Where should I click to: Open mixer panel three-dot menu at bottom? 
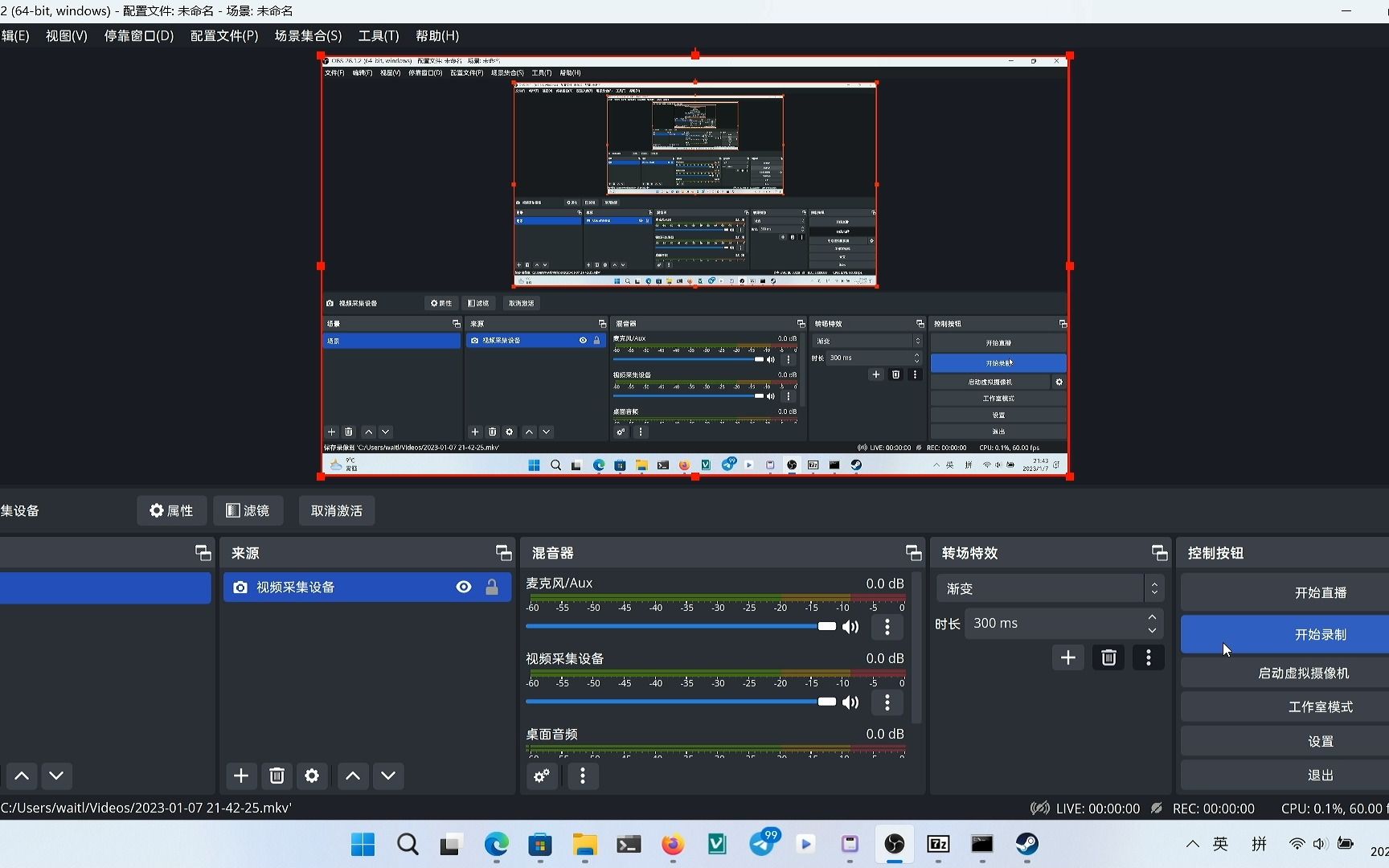coord(583,776)
